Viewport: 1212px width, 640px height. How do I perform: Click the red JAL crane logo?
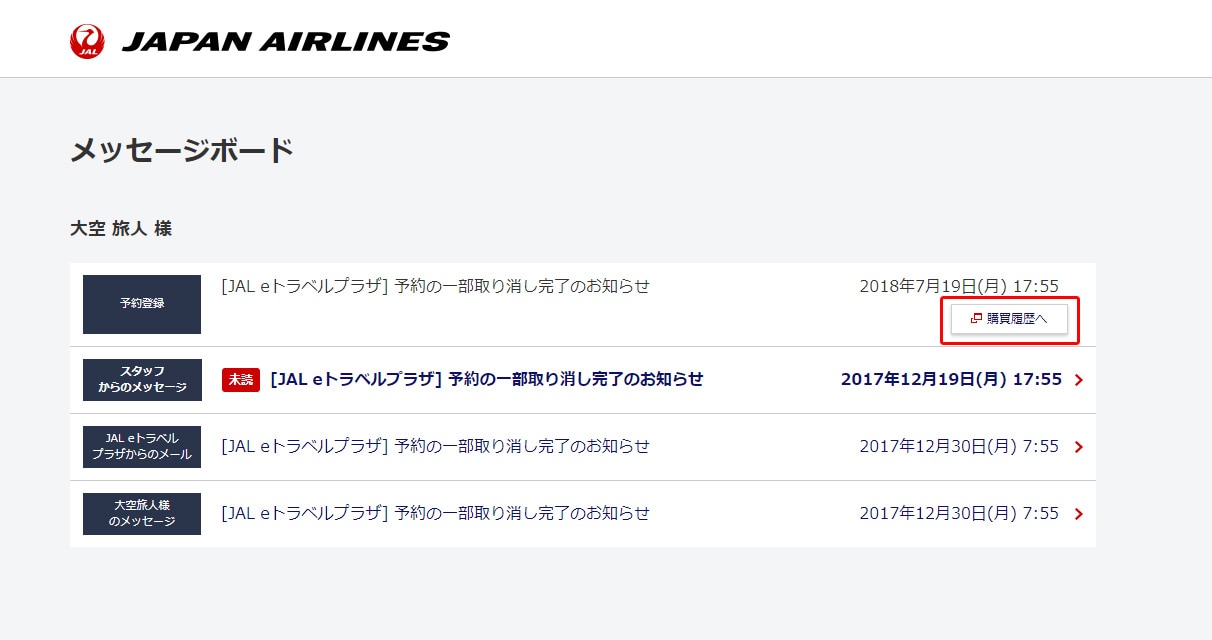pos(87,41)
